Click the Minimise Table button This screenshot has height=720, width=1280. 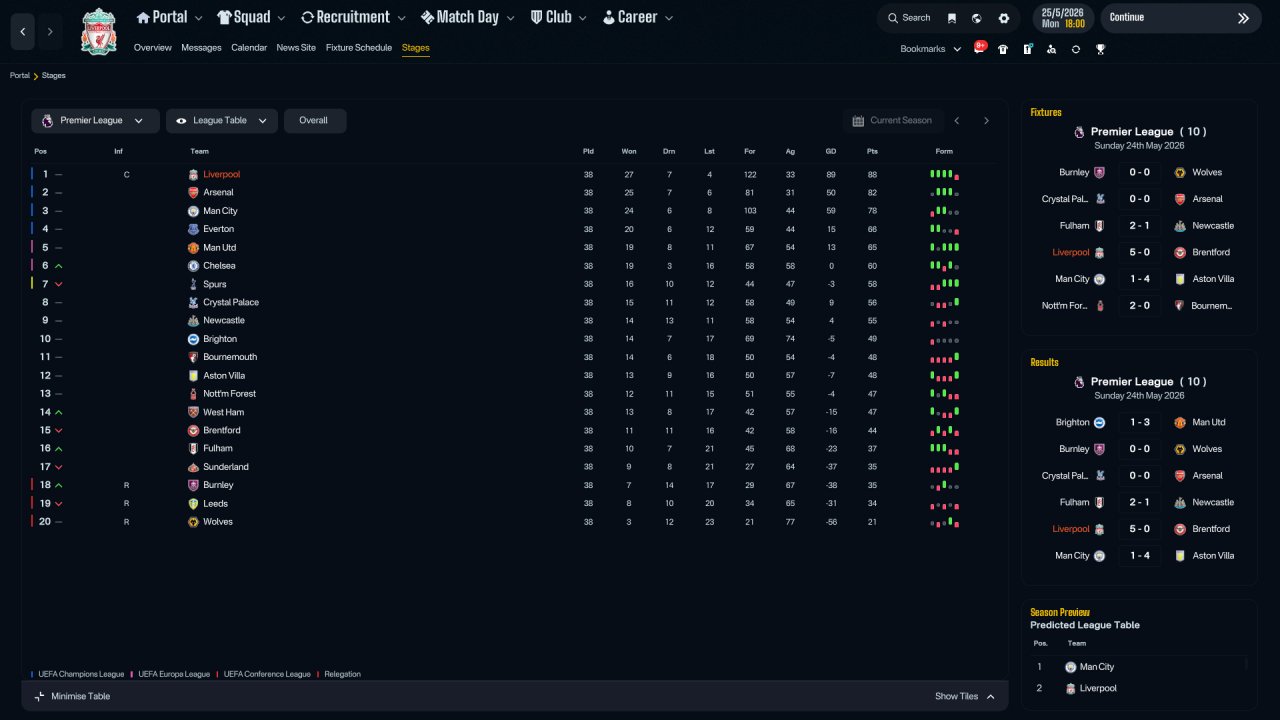(72, 696)
